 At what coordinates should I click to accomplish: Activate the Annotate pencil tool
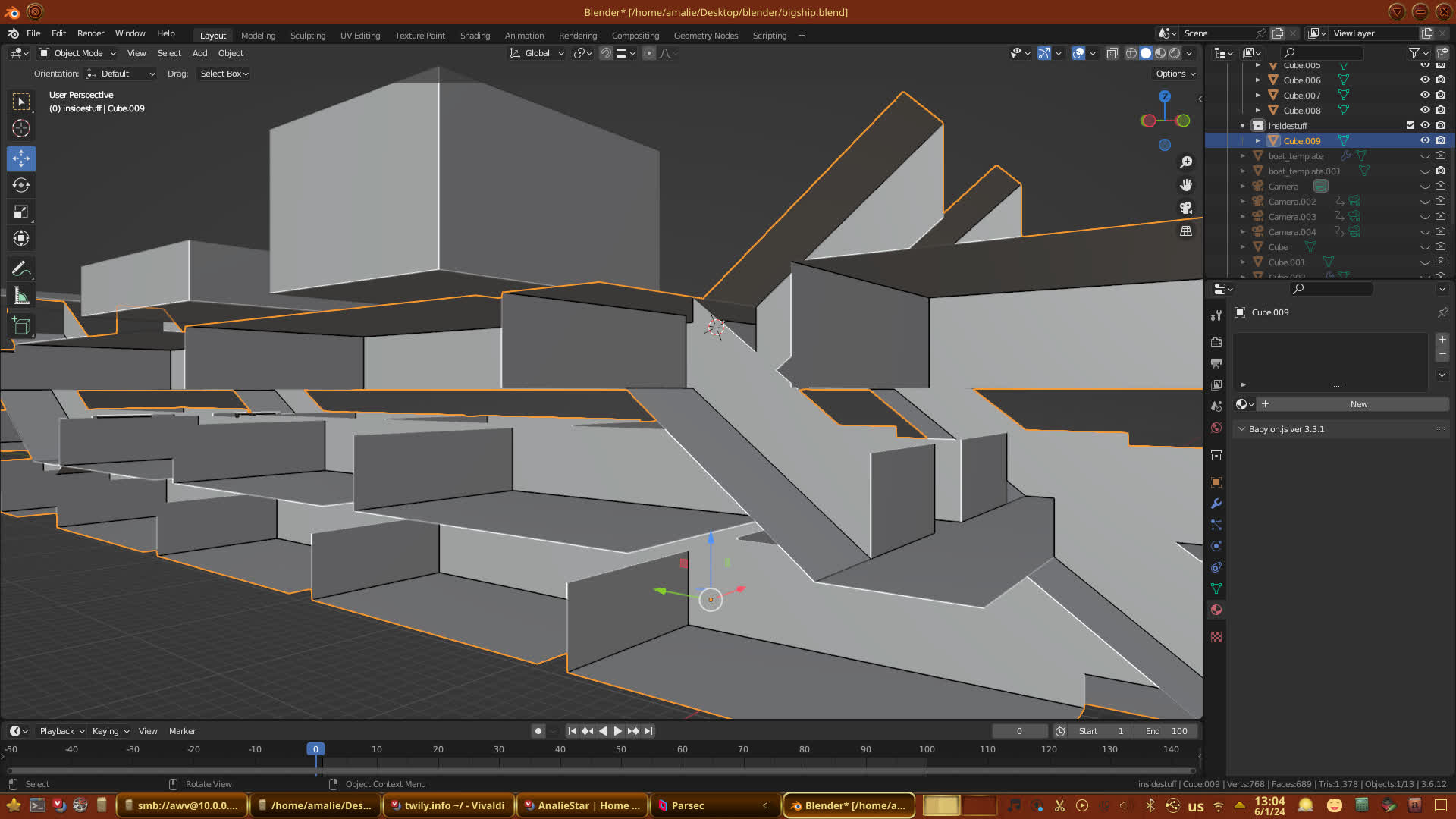(x=21, y=268)
